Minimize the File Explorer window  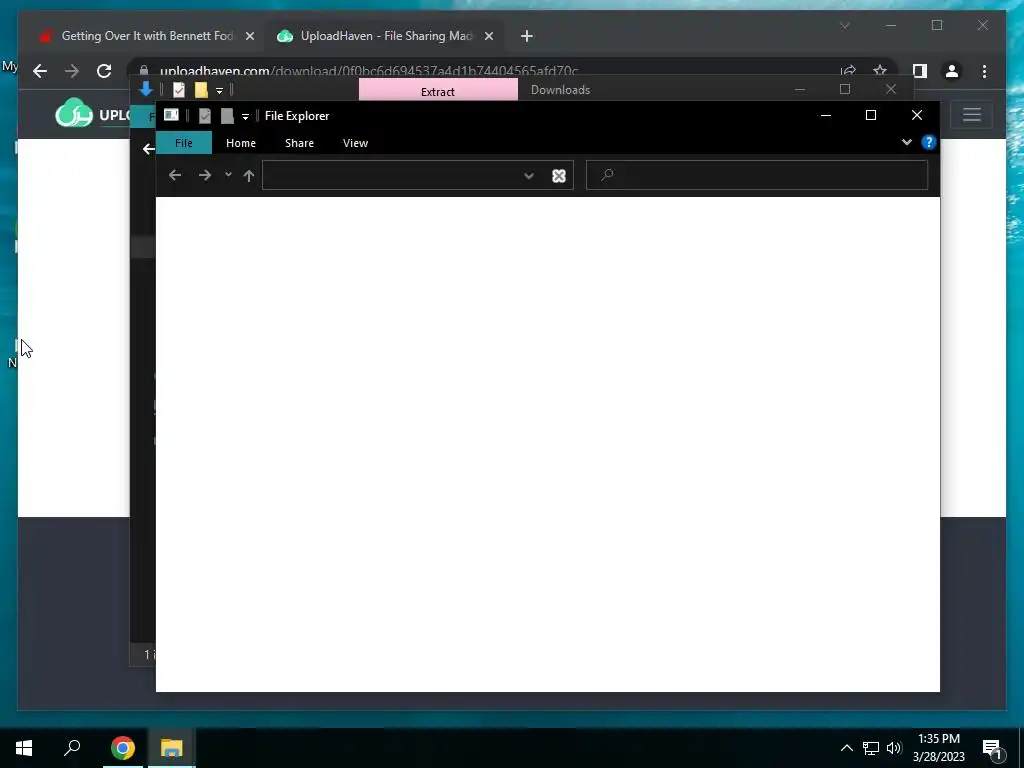tap(825, 116)
